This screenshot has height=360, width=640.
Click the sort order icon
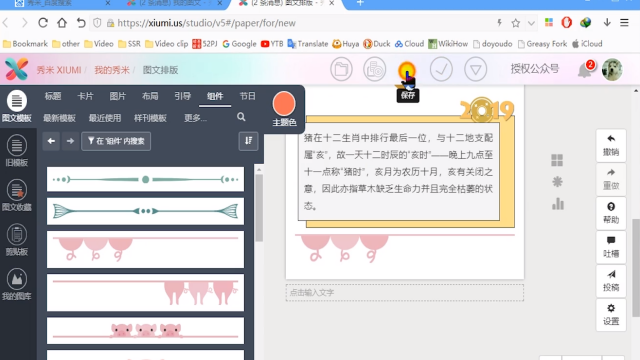point(248,141)
